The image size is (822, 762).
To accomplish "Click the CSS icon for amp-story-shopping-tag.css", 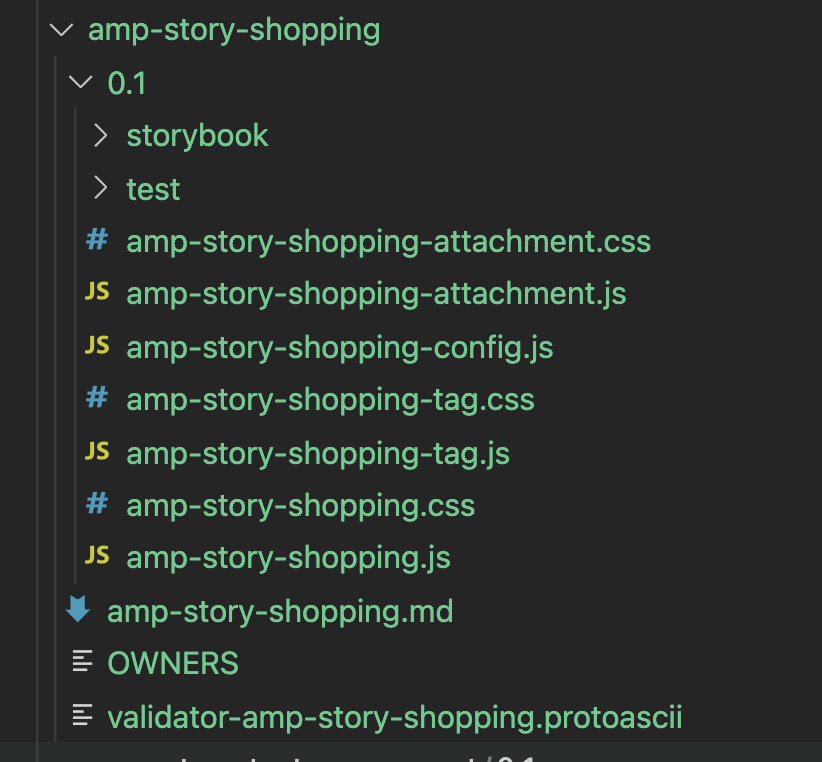I will coord(96,397).
